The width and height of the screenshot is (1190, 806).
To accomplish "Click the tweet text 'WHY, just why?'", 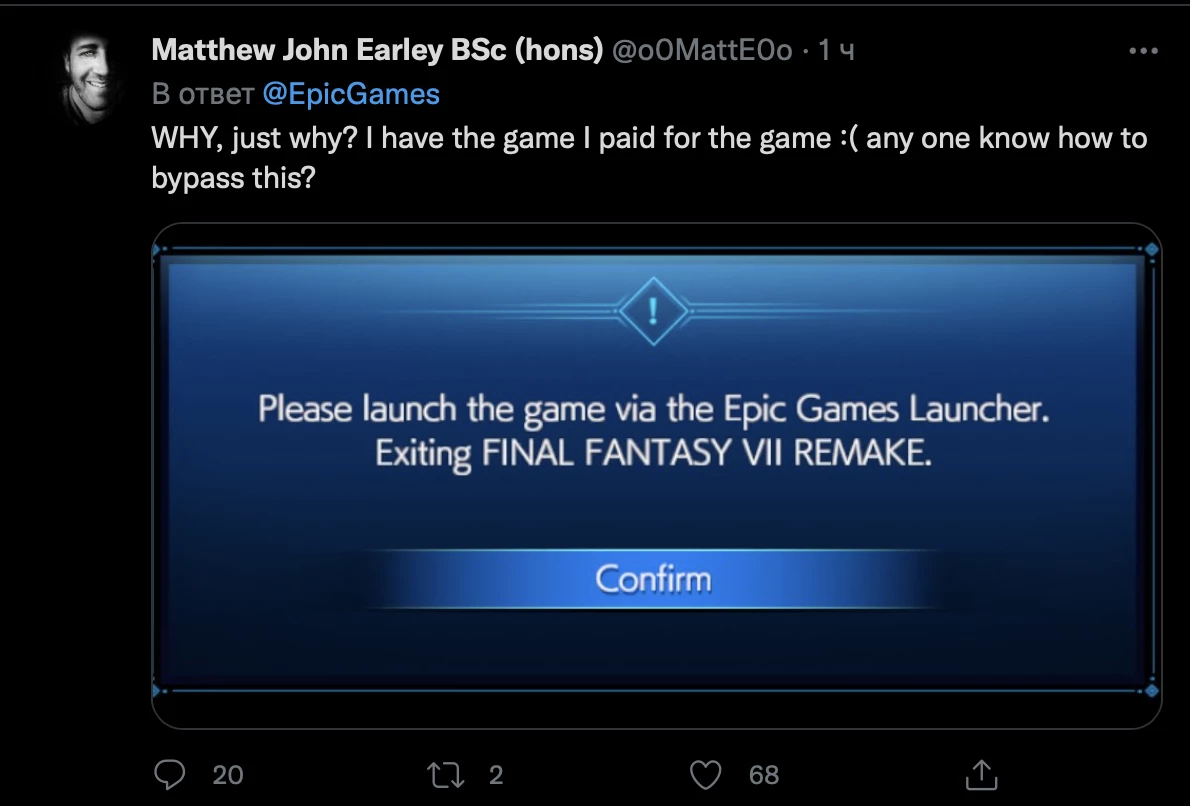I will pyautogui.click(x=254, y=139).
